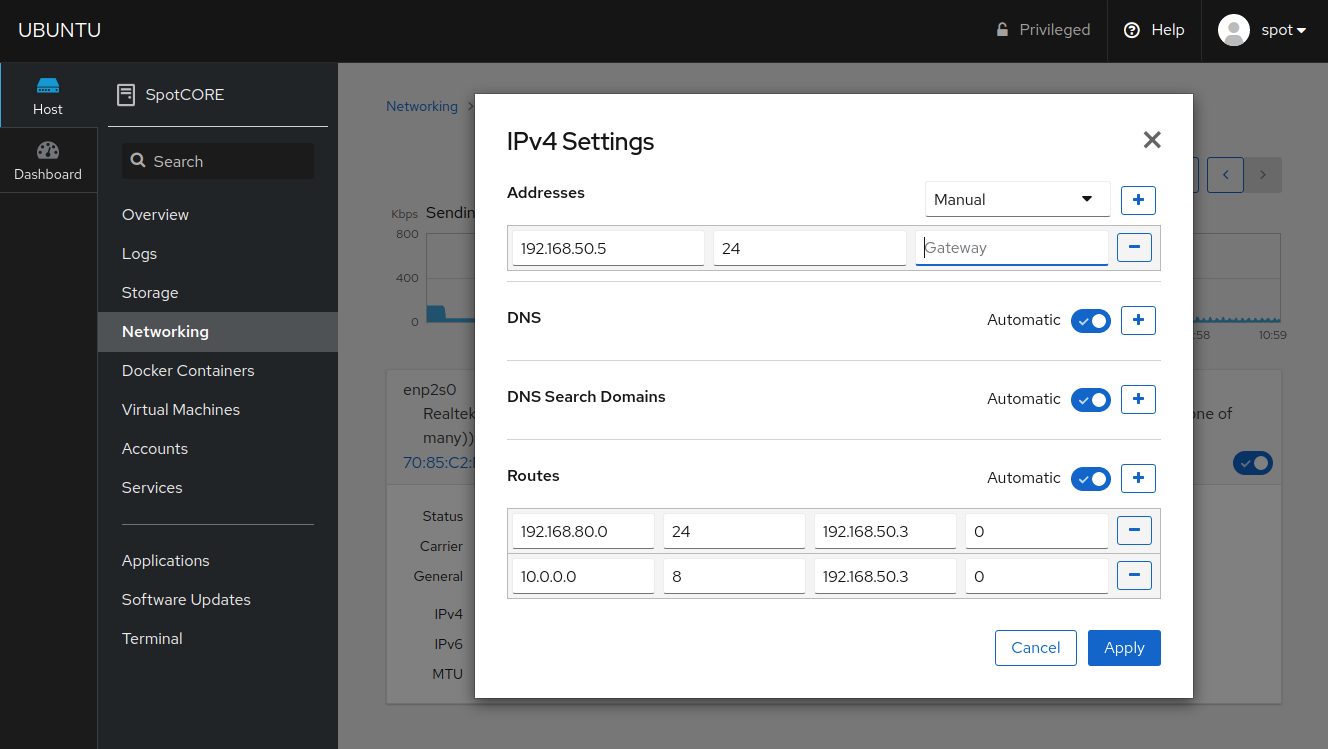Remove the 192.168.80.0 route row

(1134, 531)
